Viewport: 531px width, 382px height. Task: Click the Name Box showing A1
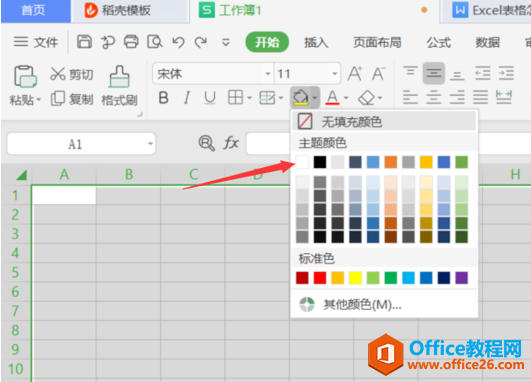tap(81, 143)
